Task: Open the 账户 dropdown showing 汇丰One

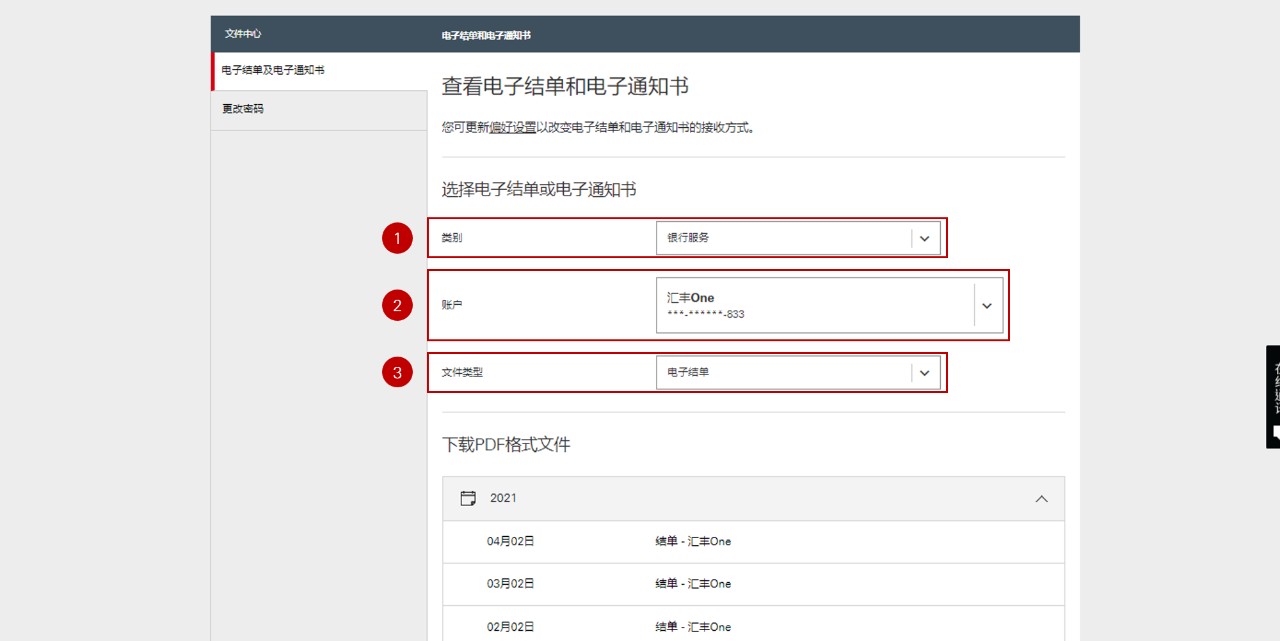Action: point(829,305)
